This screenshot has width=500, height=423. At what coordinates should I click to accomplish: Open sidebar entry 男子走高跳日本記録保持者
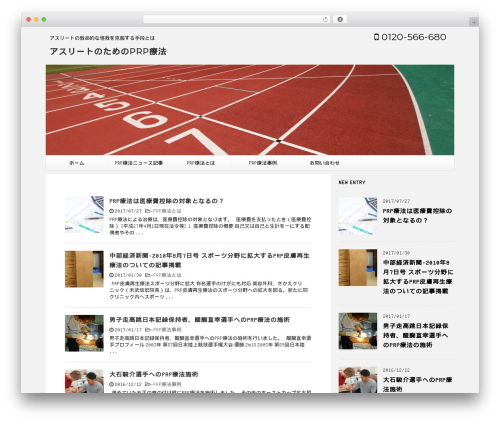pyautogui.click(x=415, y=335)
